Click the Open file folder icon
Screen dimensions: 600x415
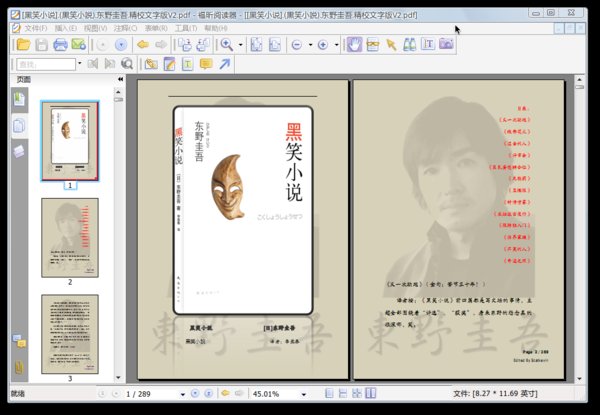click(x=25, y=45)
